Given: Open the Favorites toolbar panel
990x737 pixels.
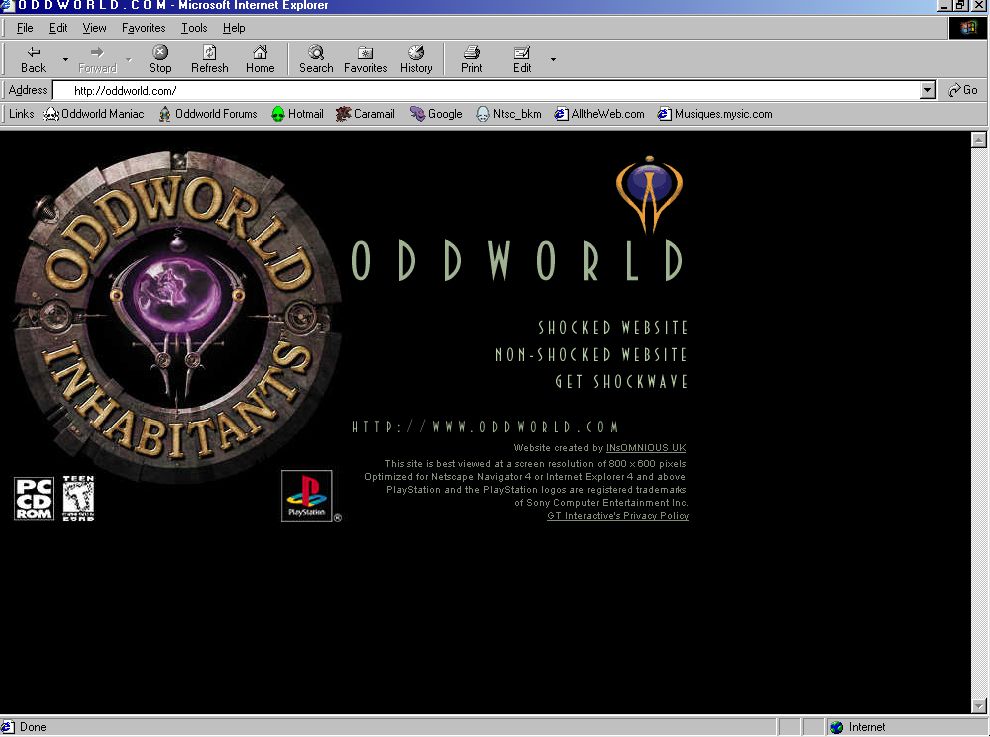Looking at the screenshot, I should tap(366, 59).
